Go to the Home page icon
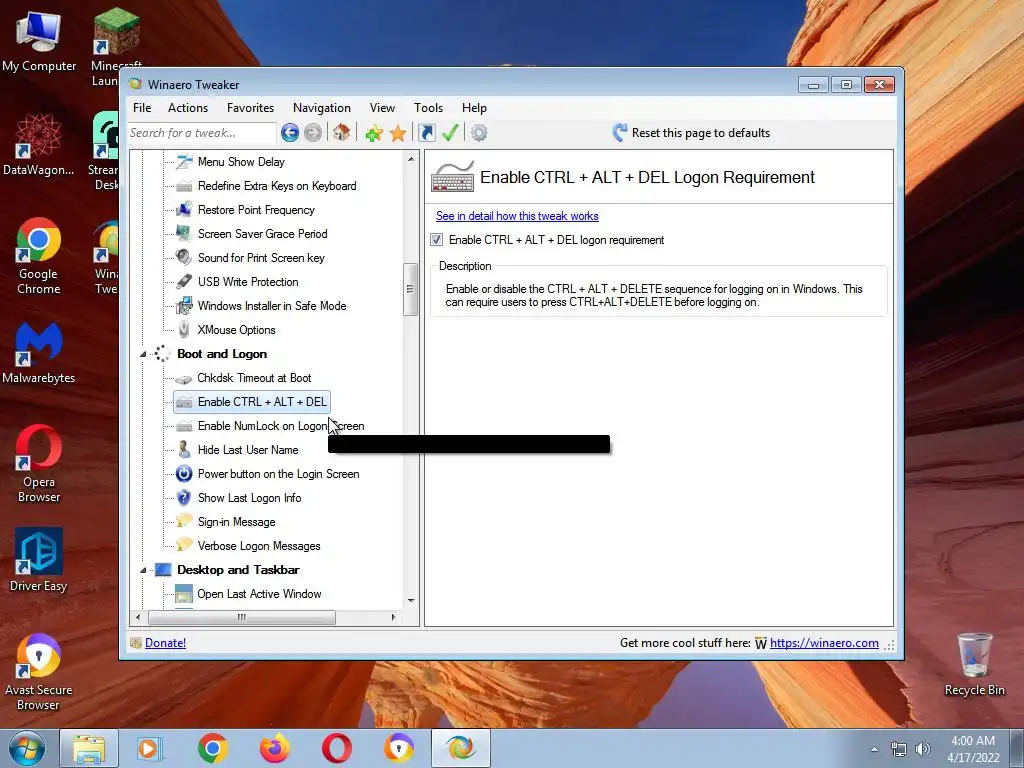 pos(341,133)
